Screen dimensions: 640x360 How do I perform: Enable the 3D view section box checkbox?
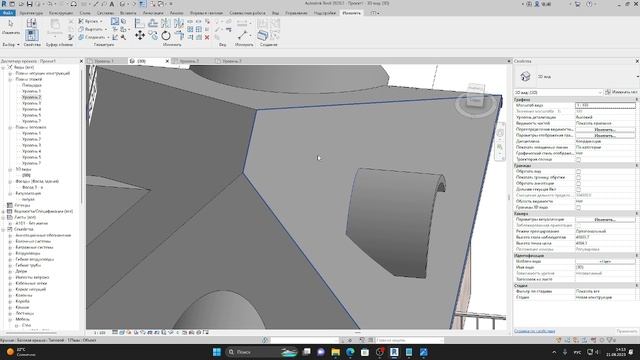[x=578, y=207]
